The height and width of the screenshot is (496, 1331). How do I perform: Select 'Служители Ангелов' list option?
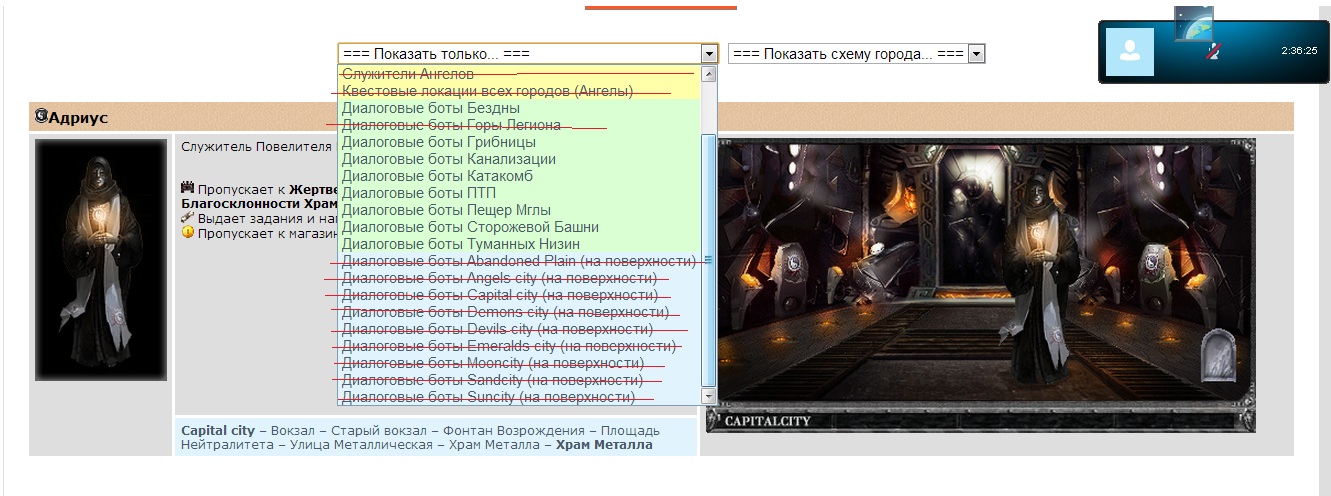coord(521,74)
